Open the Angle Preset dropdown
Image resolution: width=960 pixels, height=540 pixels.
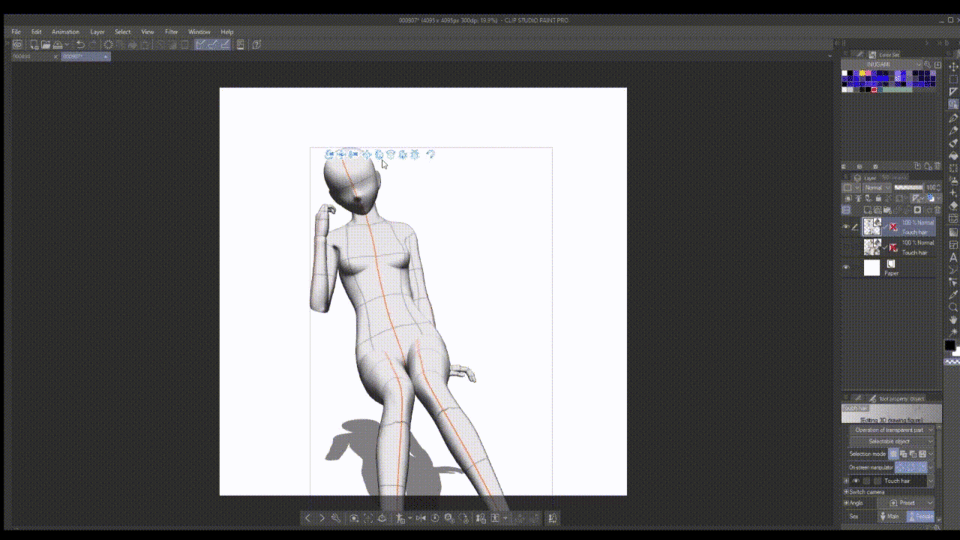pyautogui.click(x=931, y=503)
